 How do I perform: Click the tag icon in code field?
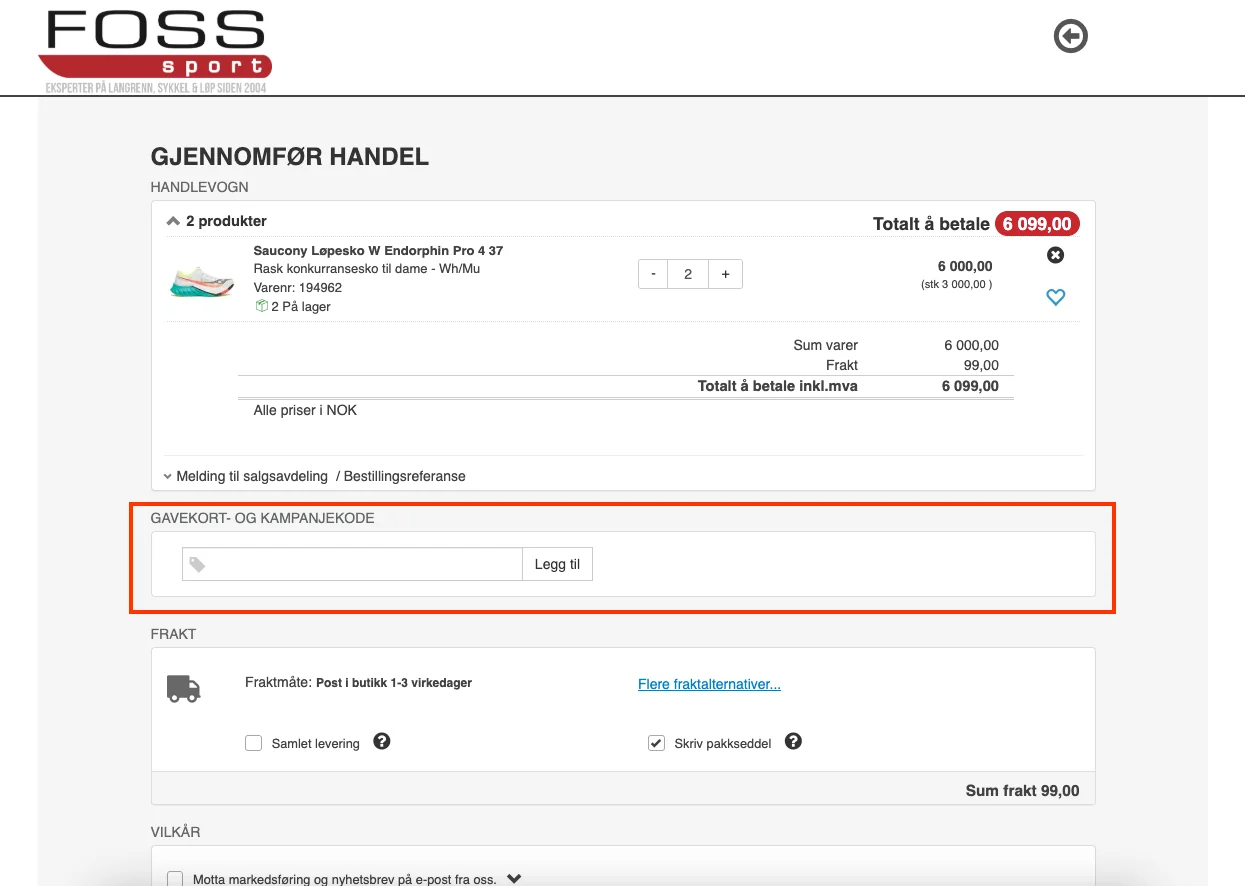tap(197, 565)
